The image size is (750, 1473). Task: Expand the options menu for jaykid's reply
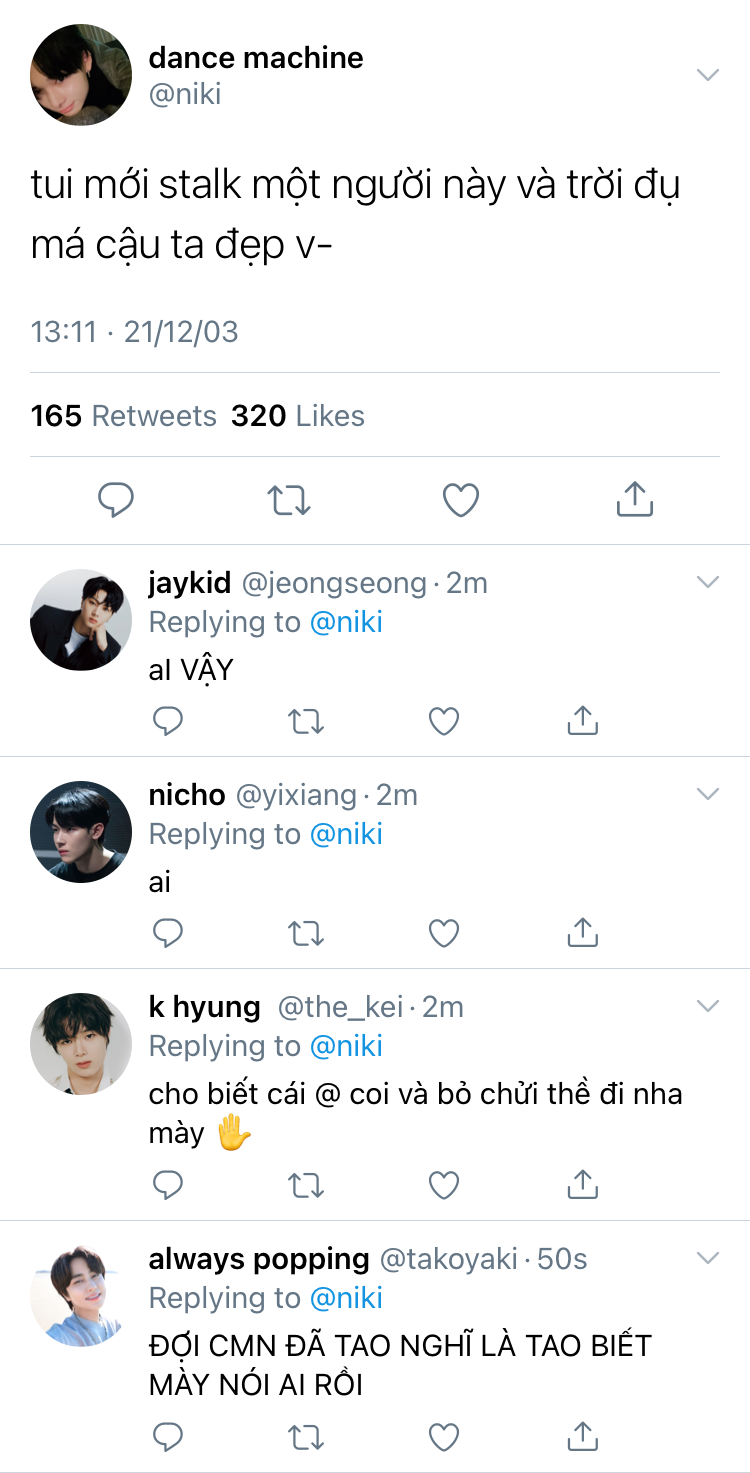[708, 582]
